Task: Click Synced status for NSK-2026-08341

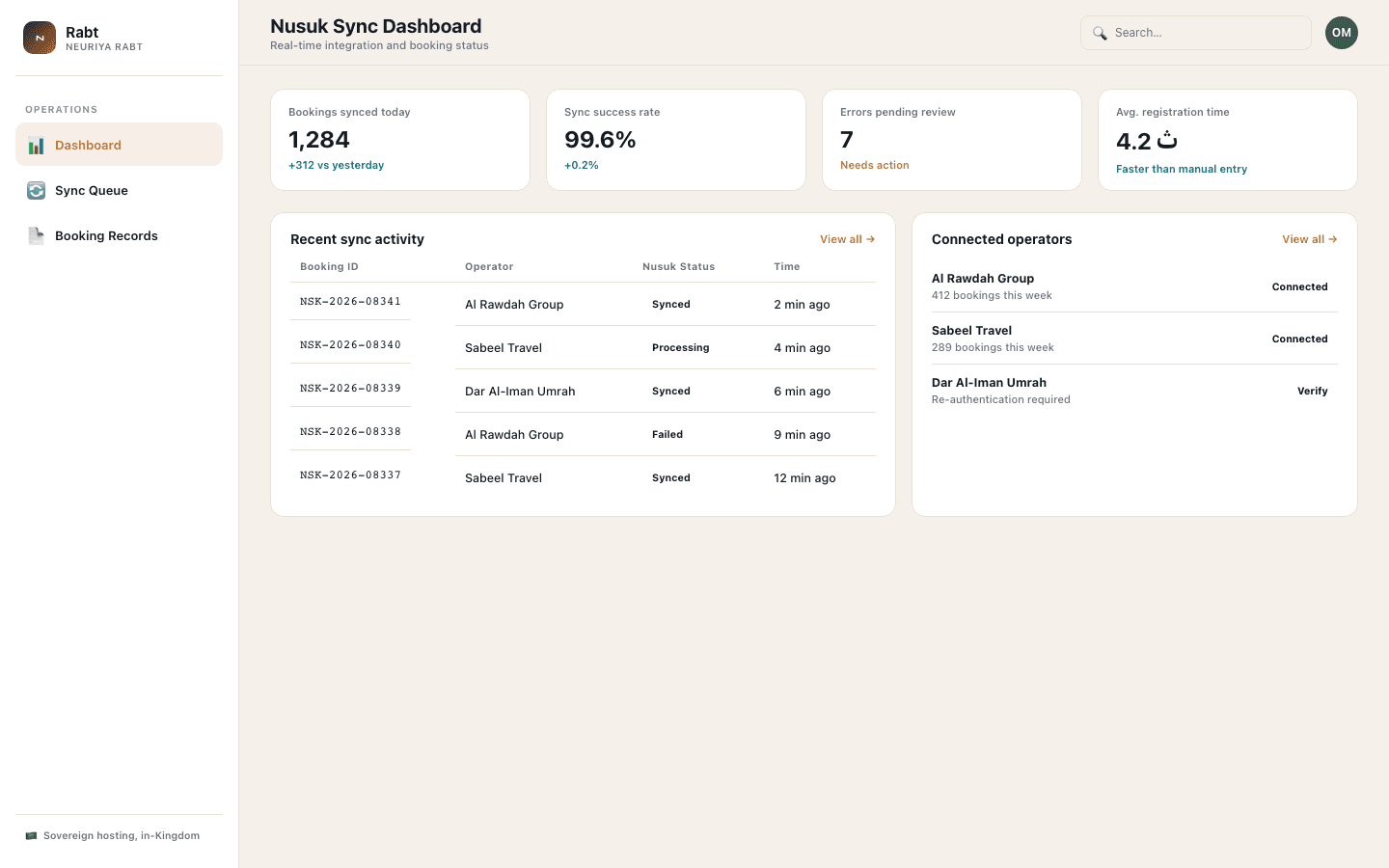Action: 671,304
